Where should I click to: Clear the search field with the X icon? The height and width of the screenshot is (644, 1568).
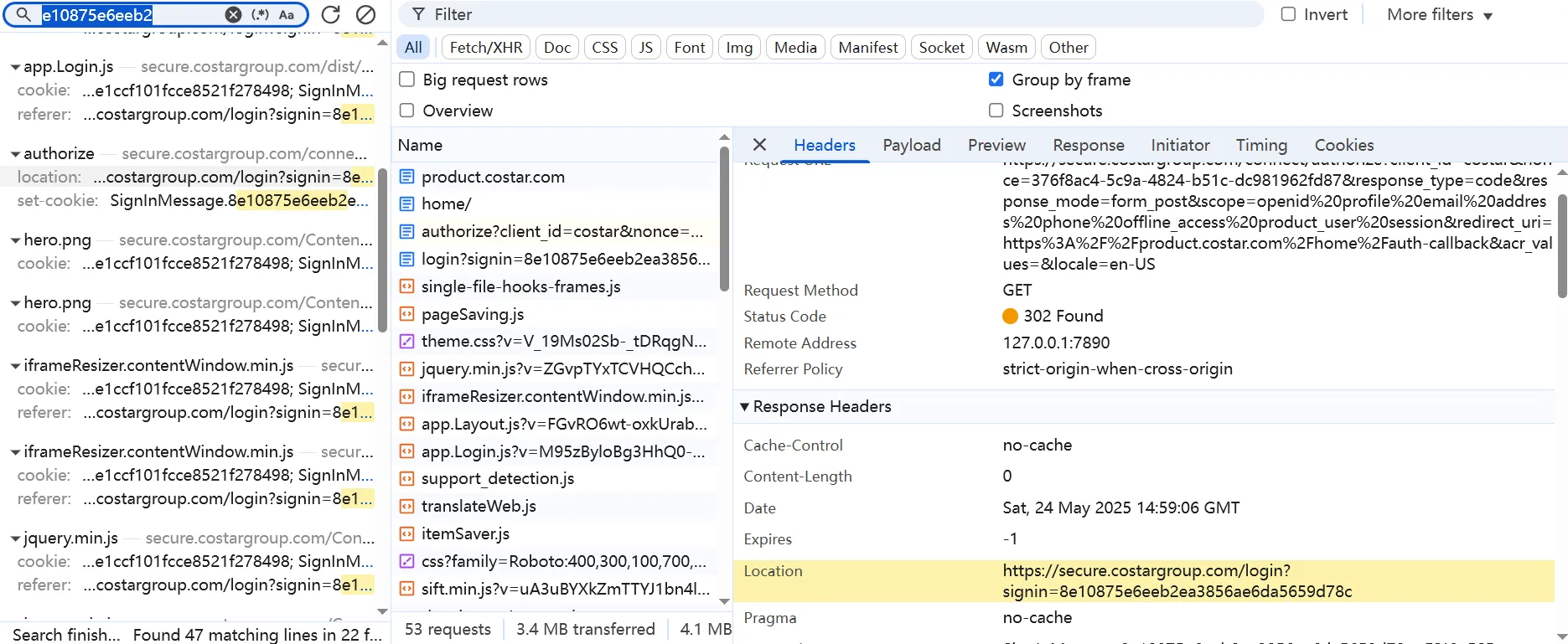(234, 14)
